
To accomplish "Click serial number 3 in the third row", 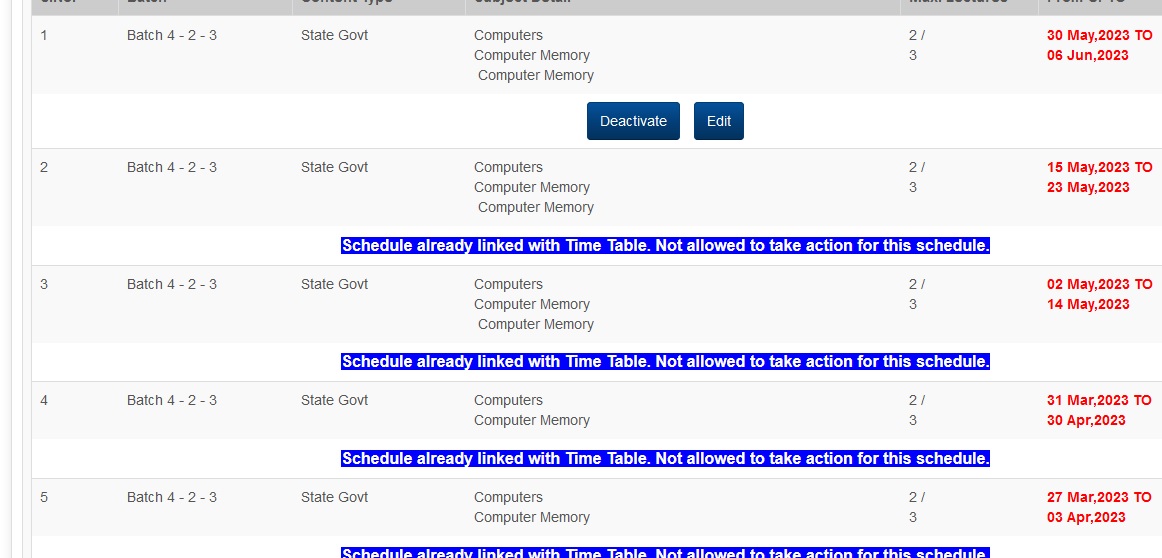I will click(44, 285).
